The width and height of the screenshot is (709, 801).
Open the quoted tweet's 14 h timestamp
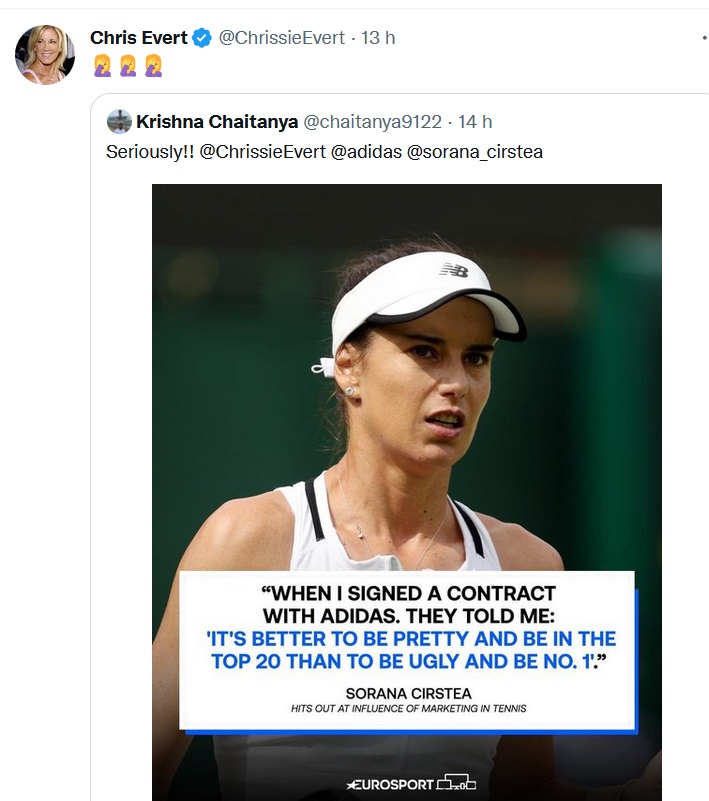475,122
